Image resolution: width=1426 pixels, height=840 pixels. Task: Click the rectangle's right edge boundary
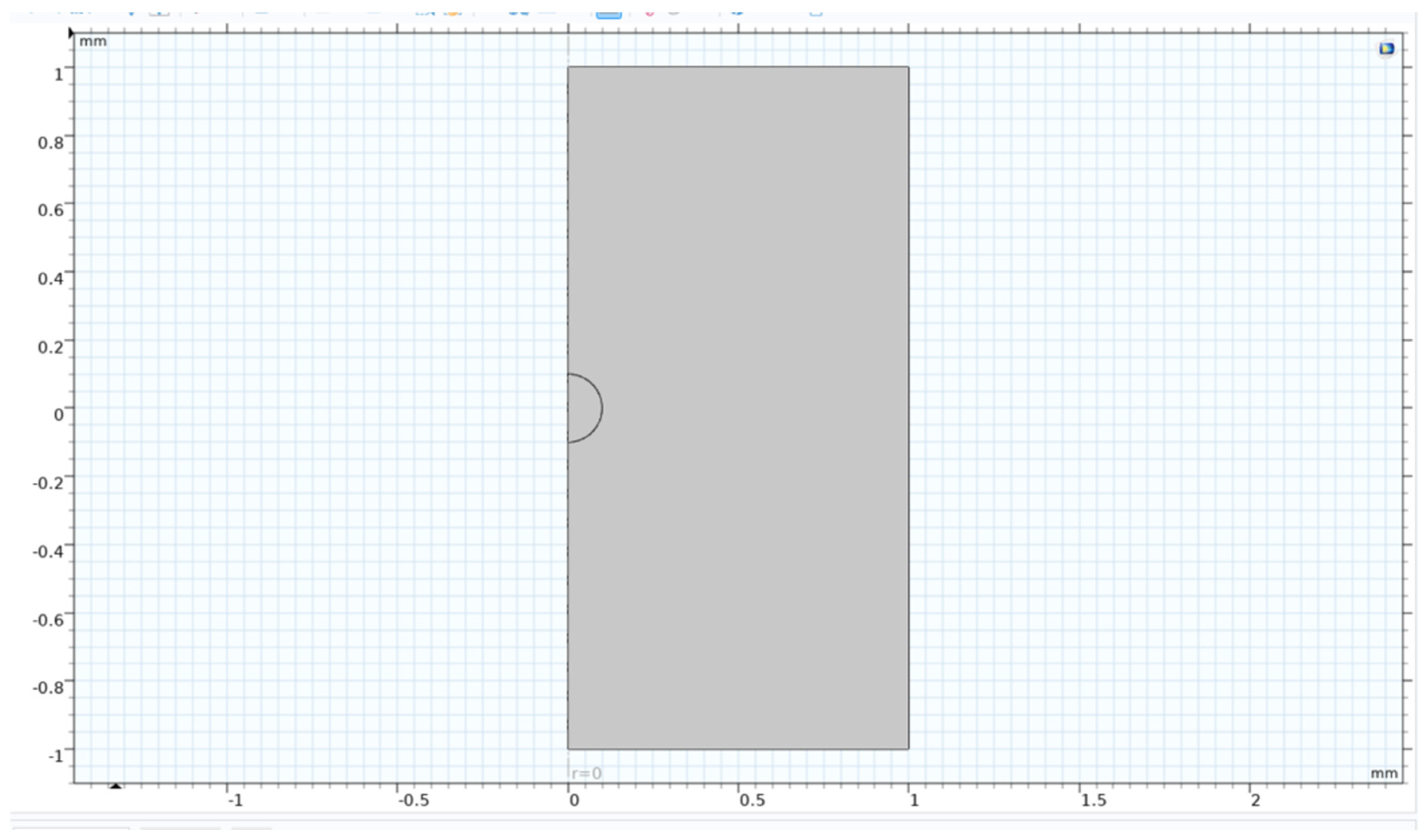point(909,283)
